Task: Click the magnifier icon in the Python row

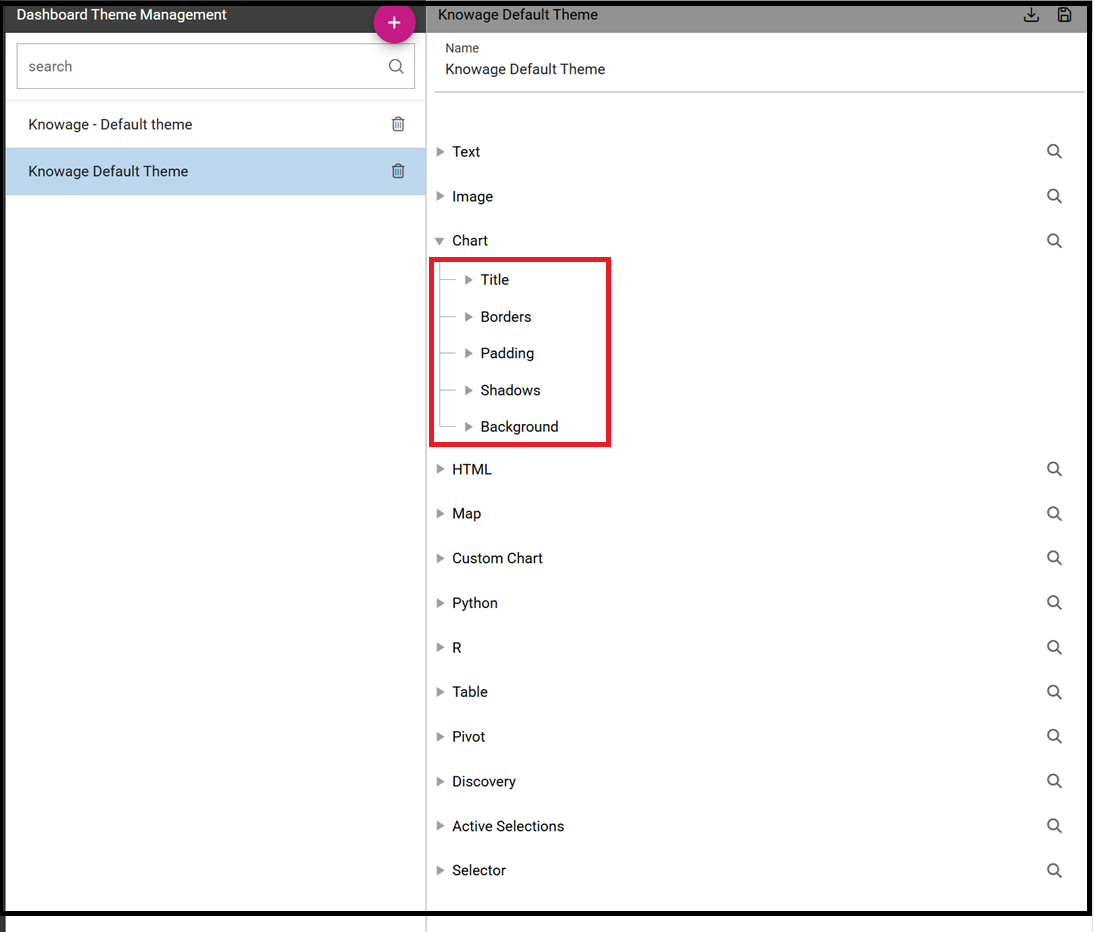Action: [1054, 602]
